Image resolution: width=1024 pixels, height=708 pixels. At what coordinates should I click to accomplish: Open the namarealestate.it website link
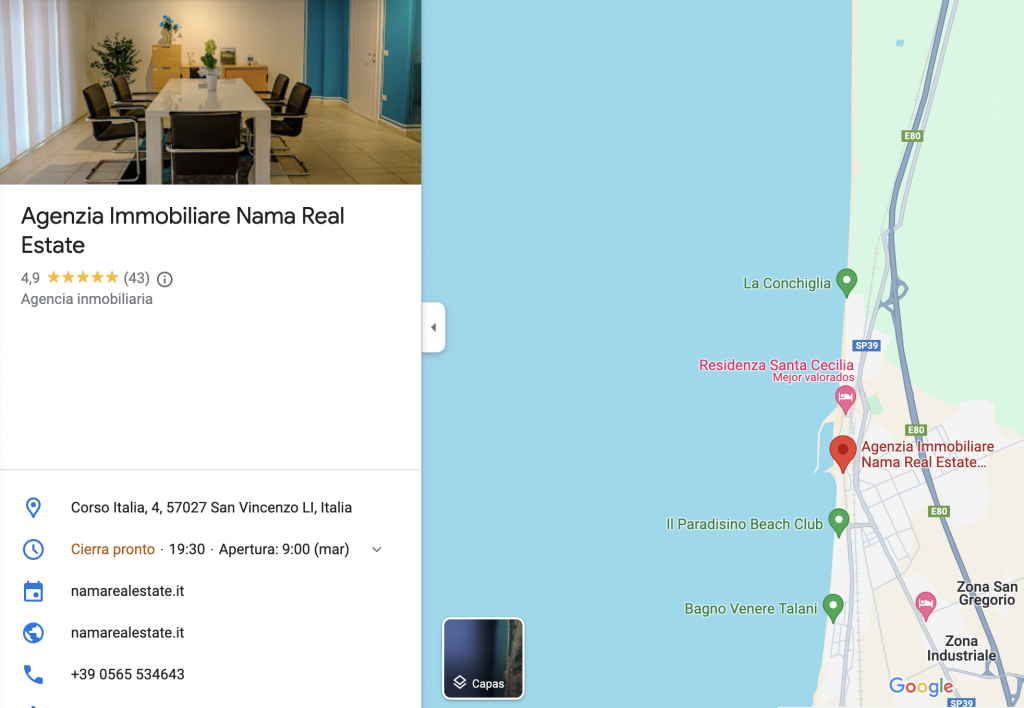(x=127, y=633)
